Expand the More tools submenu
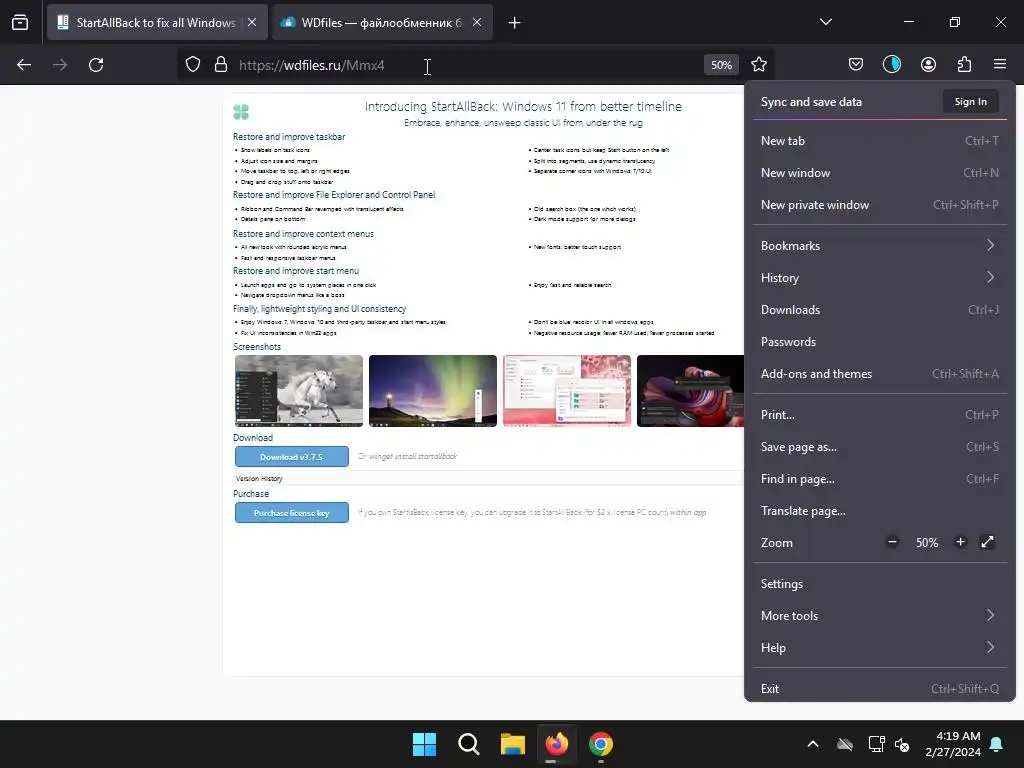The width and height of the screenshot is (1024, 768). pyautogui.click(x=880, y=616)
